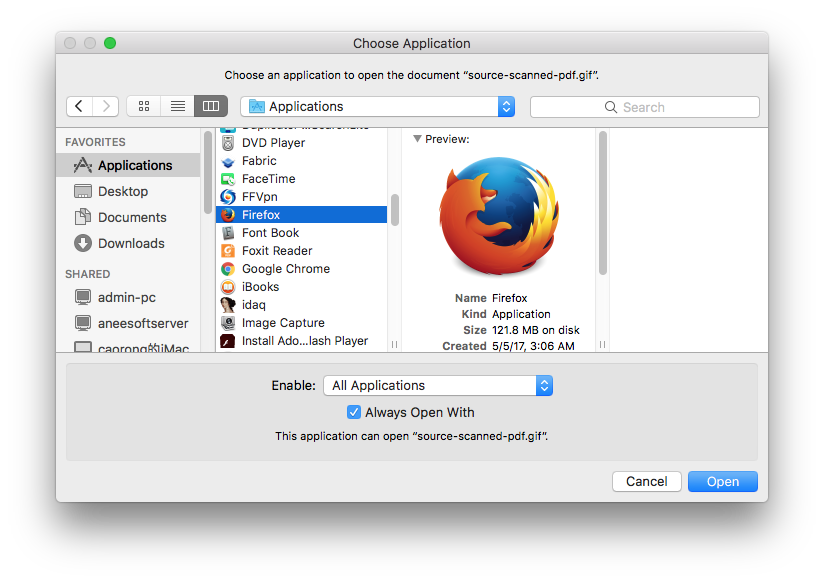The image size is (824, 582).
Task: Select the "Image Capture" name text
Action: coord(283,323)
